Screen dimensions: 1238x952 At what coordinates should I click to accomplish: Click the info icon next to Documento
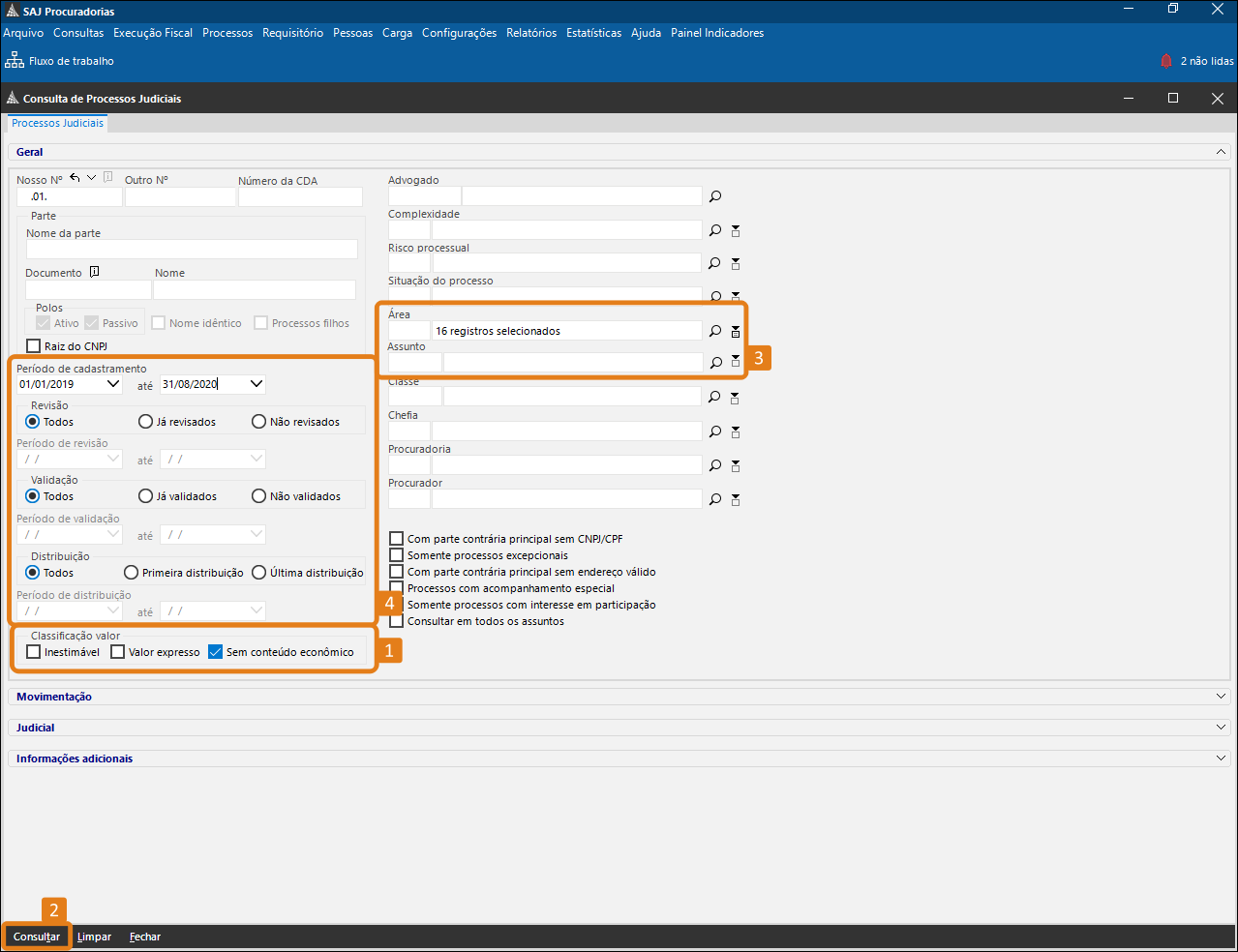[x=95, y=272]
